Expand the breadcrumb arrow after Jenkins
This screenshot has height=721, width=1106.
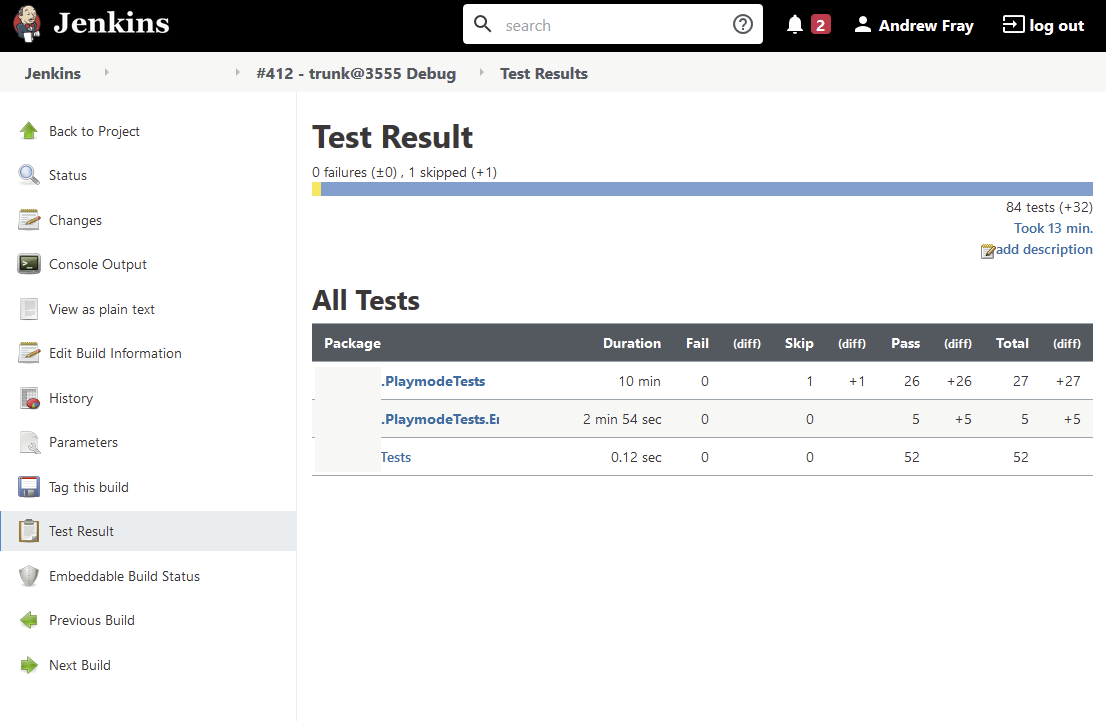coord(107,72)
